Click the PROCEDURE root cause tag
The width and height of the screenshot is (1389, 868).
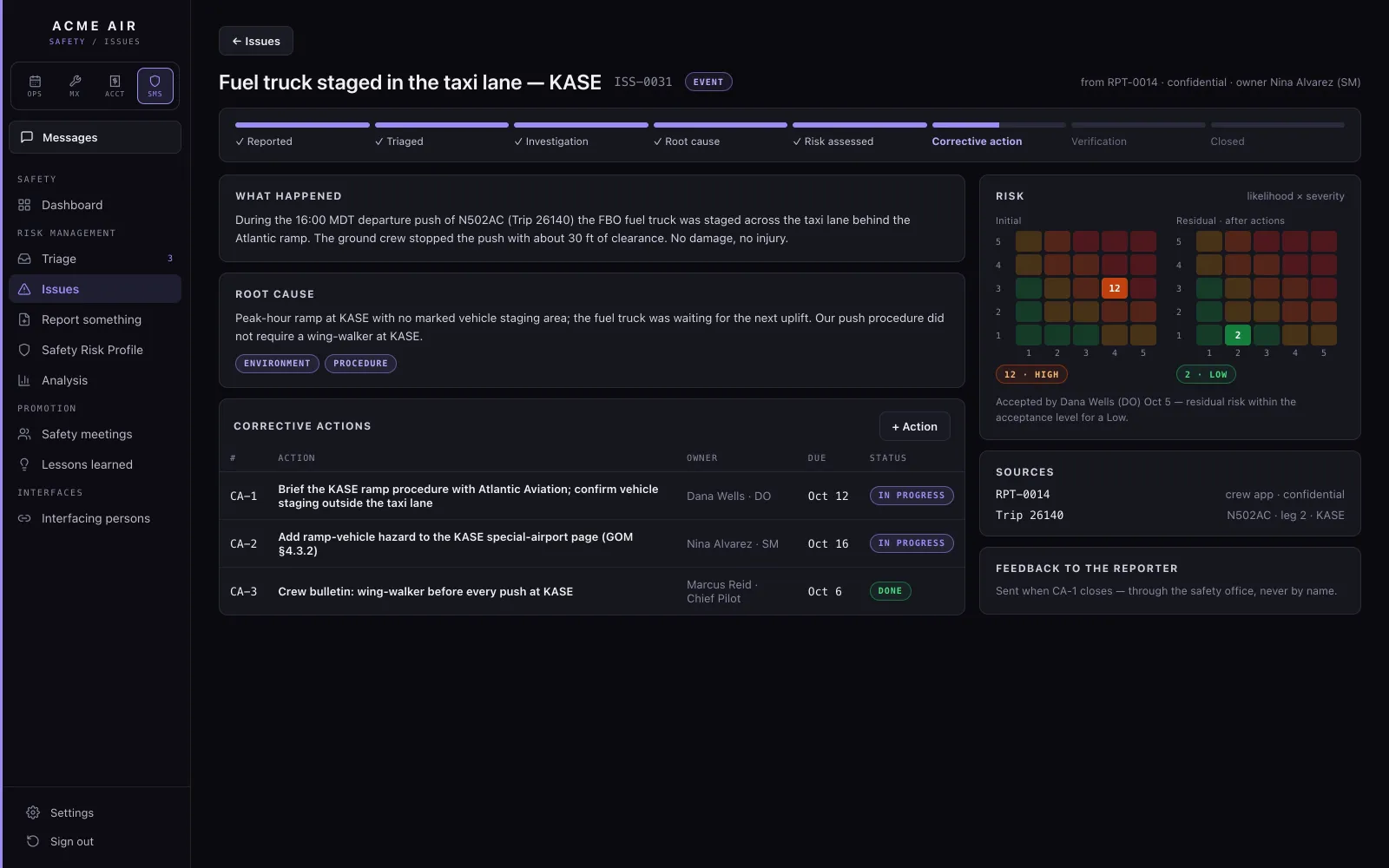(360, 364)
